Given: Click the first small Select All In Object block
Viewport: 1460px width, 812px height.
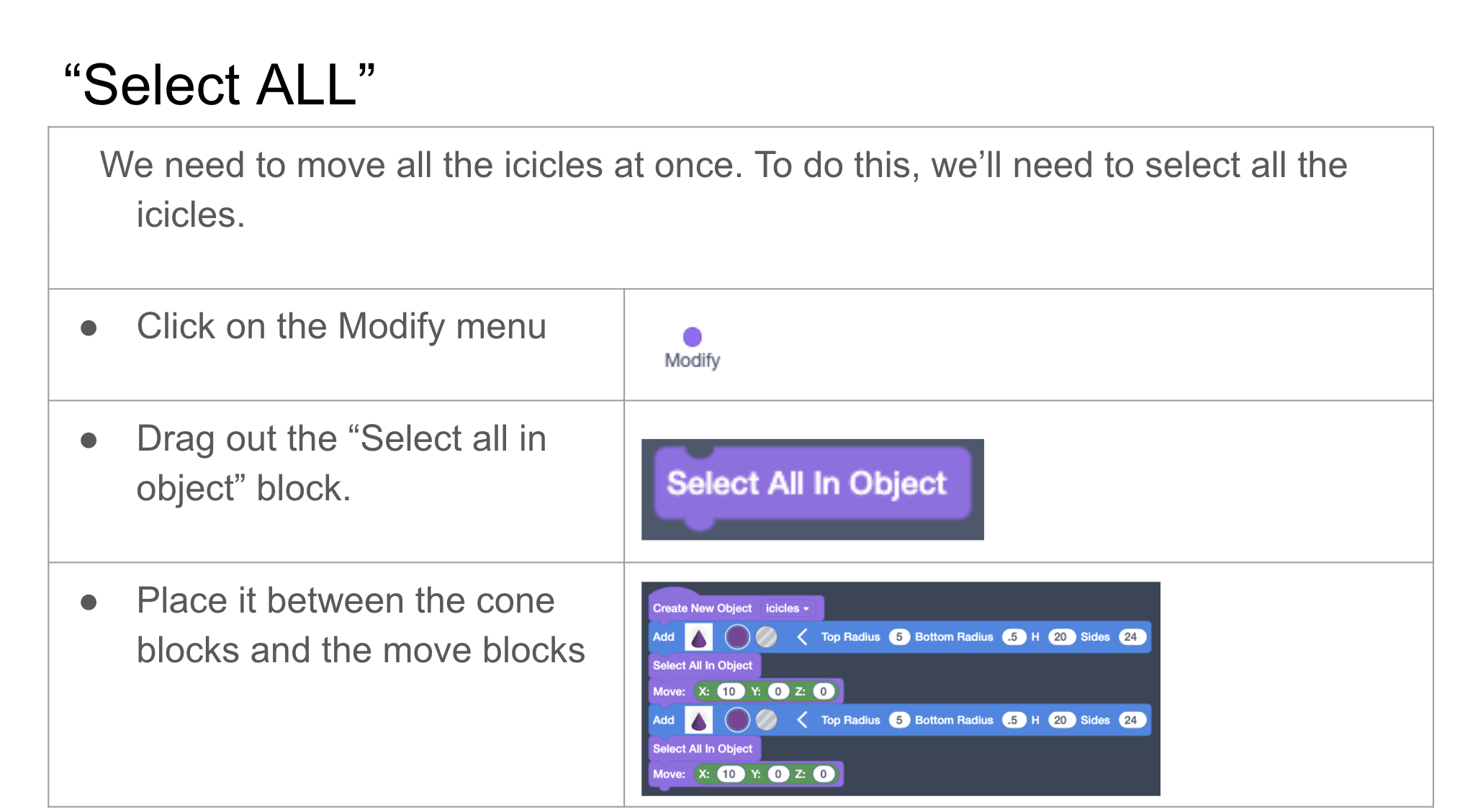Looking at the screenshot, I should 702,665.
